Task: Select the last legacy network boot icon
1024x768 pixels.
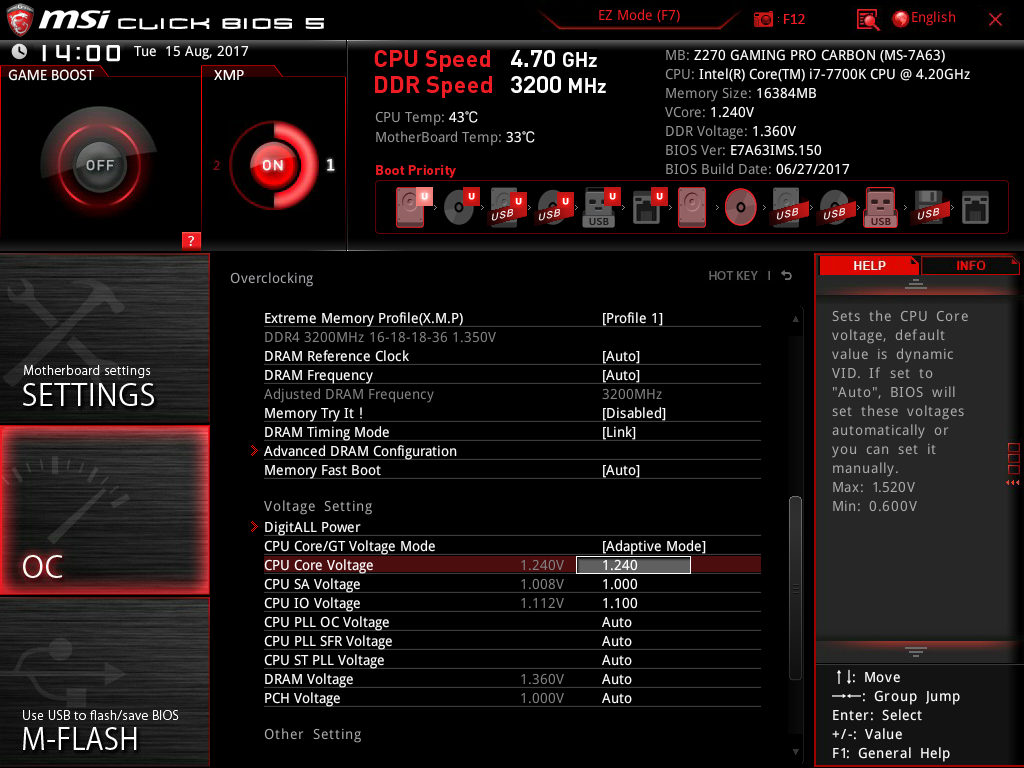Action: click(976, 207)
